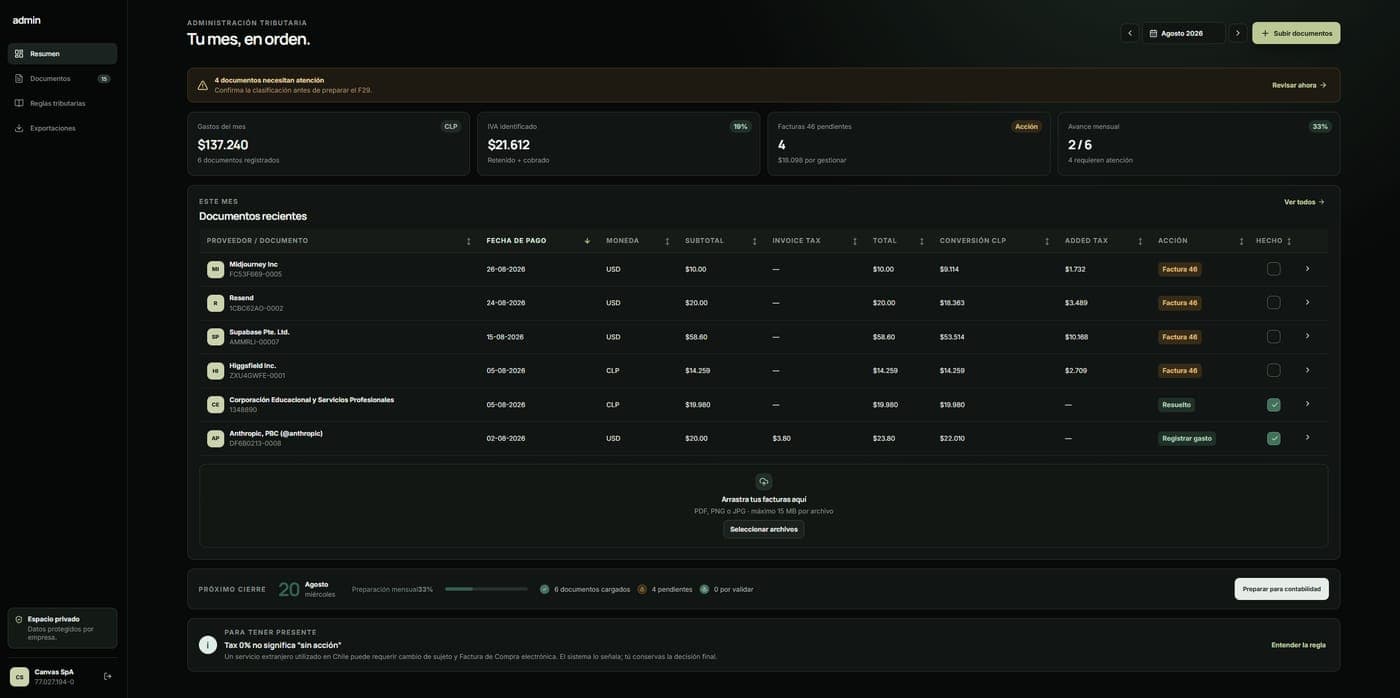1400x698 pixels.
Task: Open Higgsfield Inc. row details chevron
Action: coord(1307,371)
